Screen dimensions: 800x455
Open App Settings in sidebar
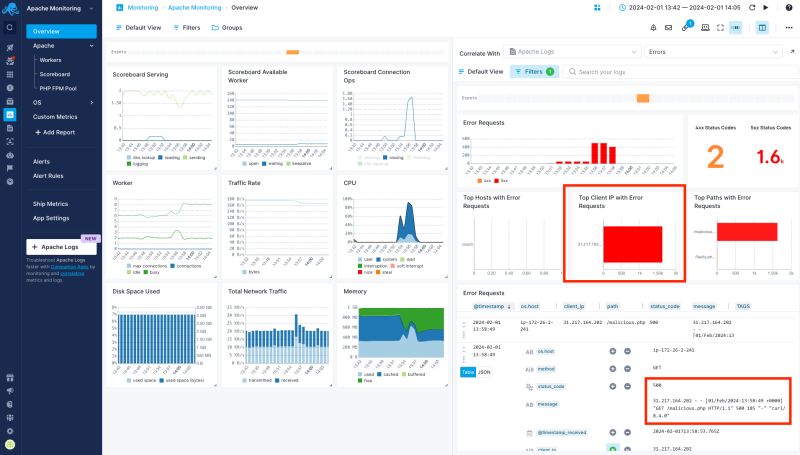[51, 218]
